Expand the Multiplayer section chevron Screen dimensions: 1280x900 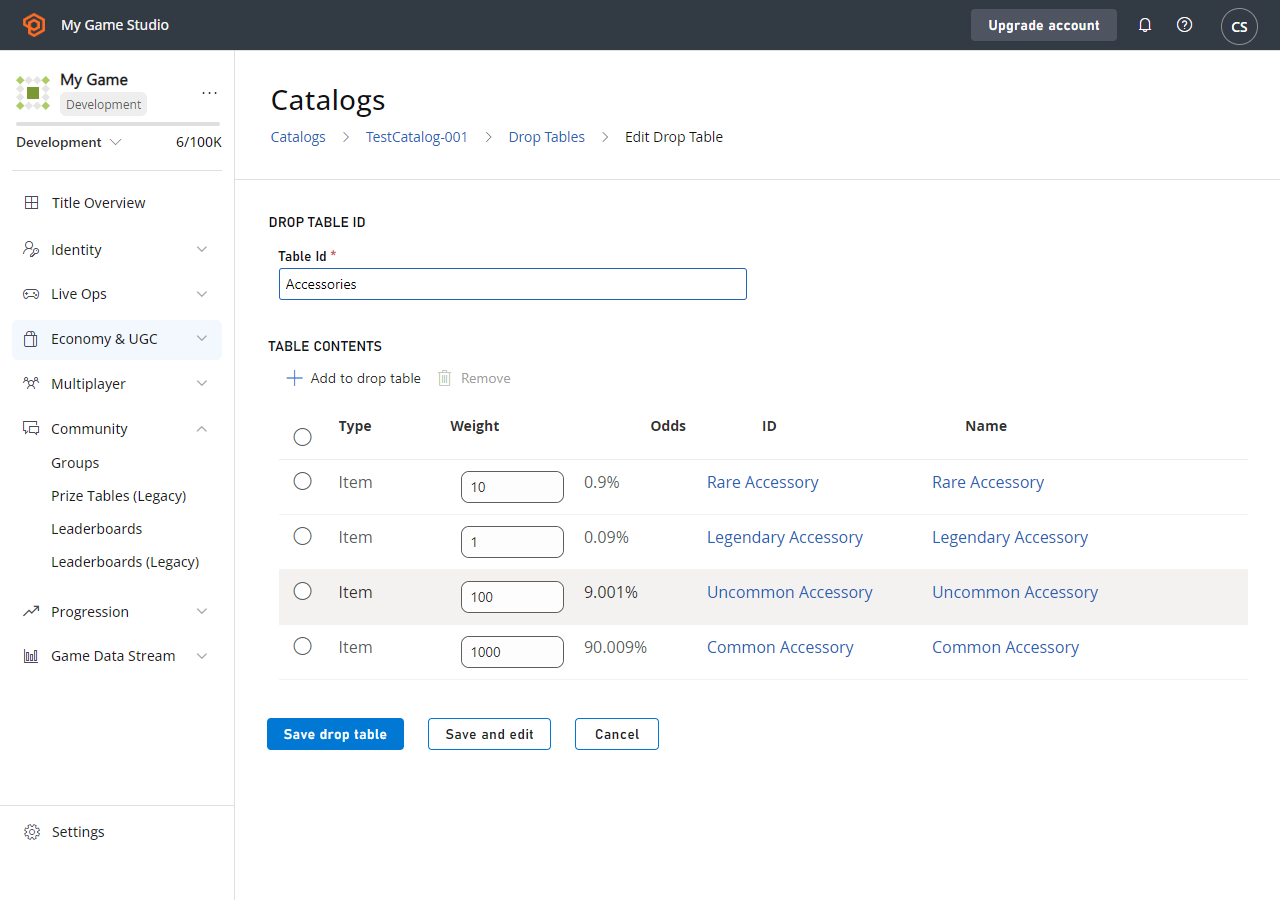[202, 384]
